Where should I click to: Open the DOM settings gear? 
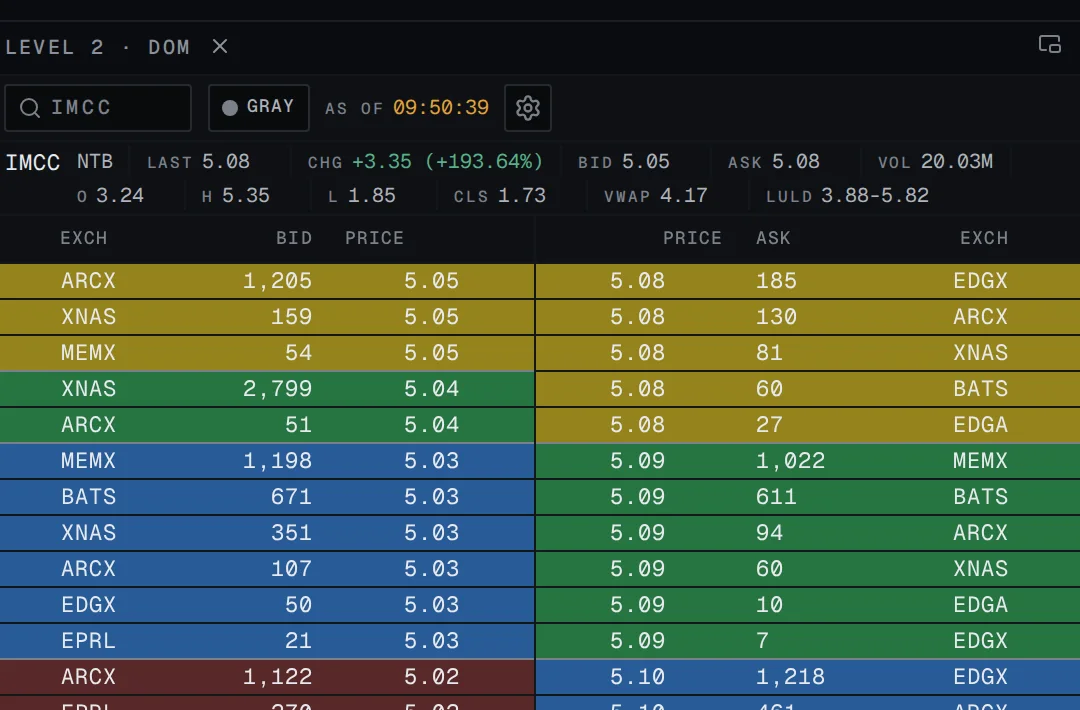[528, 108]
